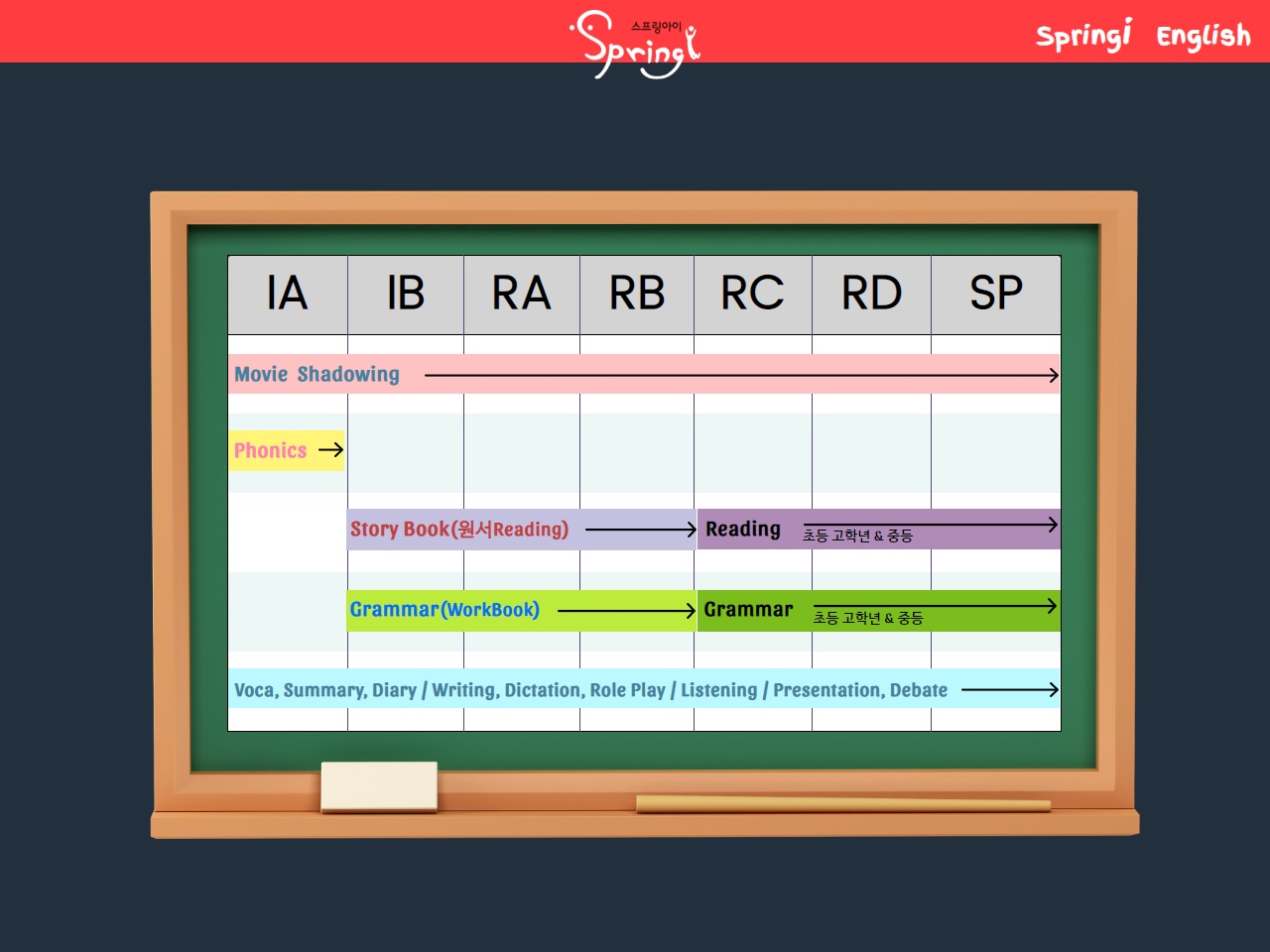Click the Springi logo in the header
The height and width of the screenshot is (952, 1270).
(636, 43)
